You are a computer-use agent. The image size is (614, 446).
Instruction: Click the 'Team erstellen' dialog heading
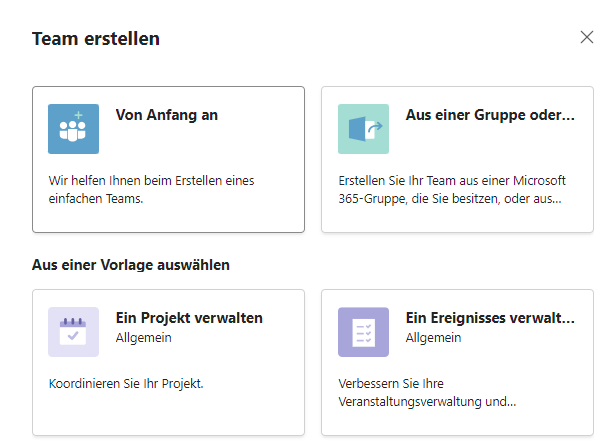click(96, 39)
